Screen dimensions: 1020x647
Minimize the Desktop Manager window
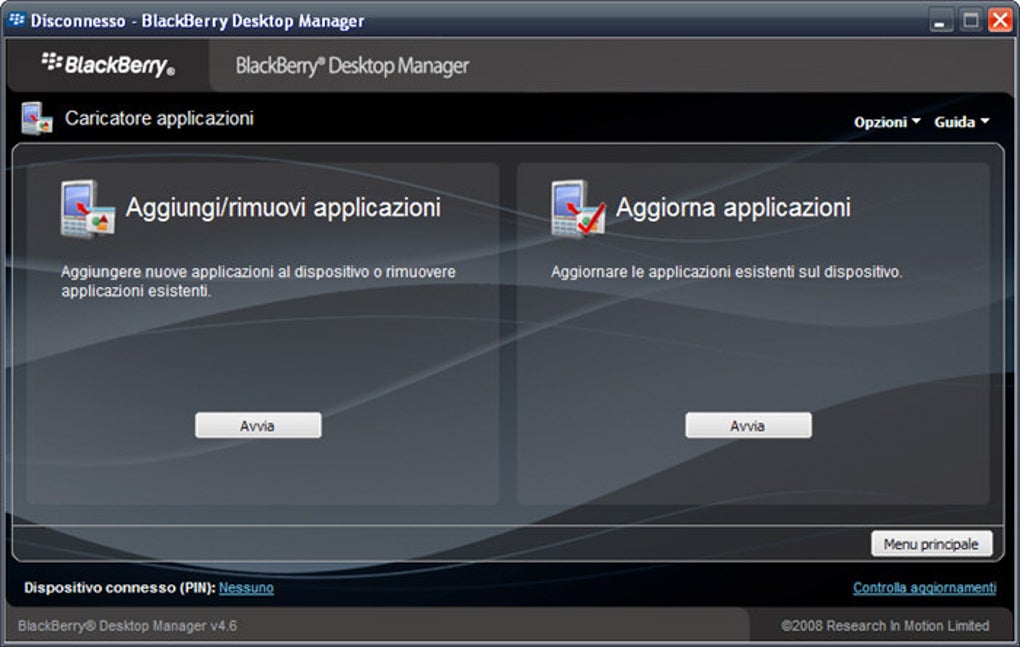939,20
